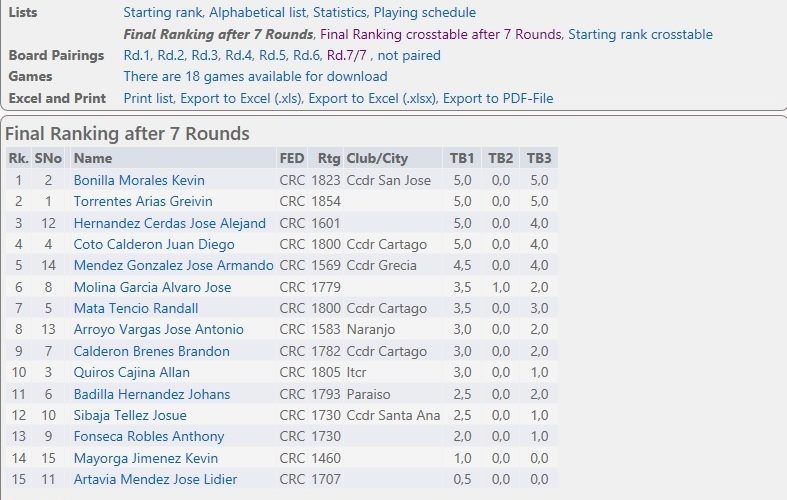Open player Quiros Cajina Allan
Viewport: 787px width, 500px height.
(x=132, y=373)
